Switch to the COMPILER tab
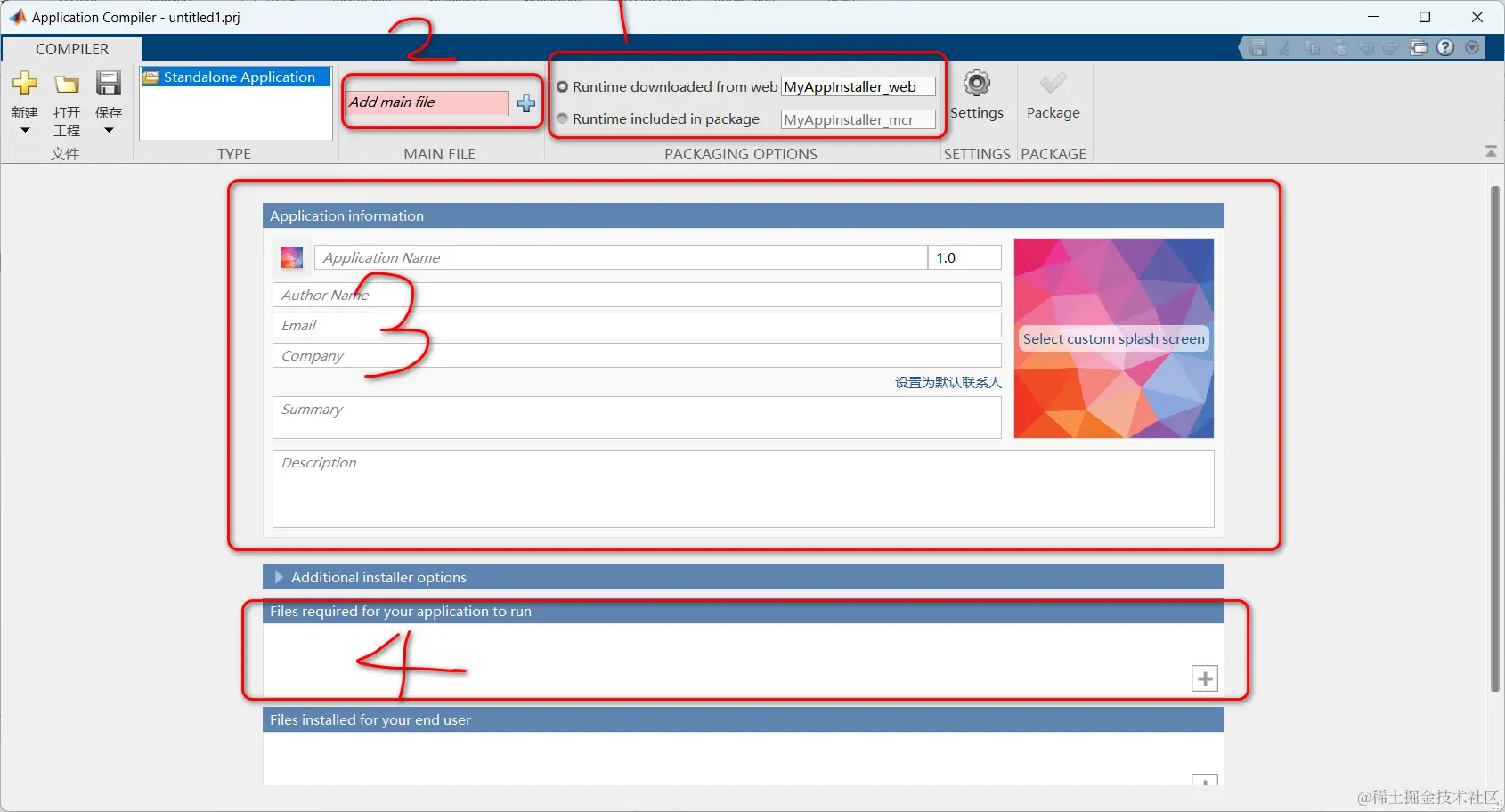Viewport: 1505px width, 812px height. 72,49
